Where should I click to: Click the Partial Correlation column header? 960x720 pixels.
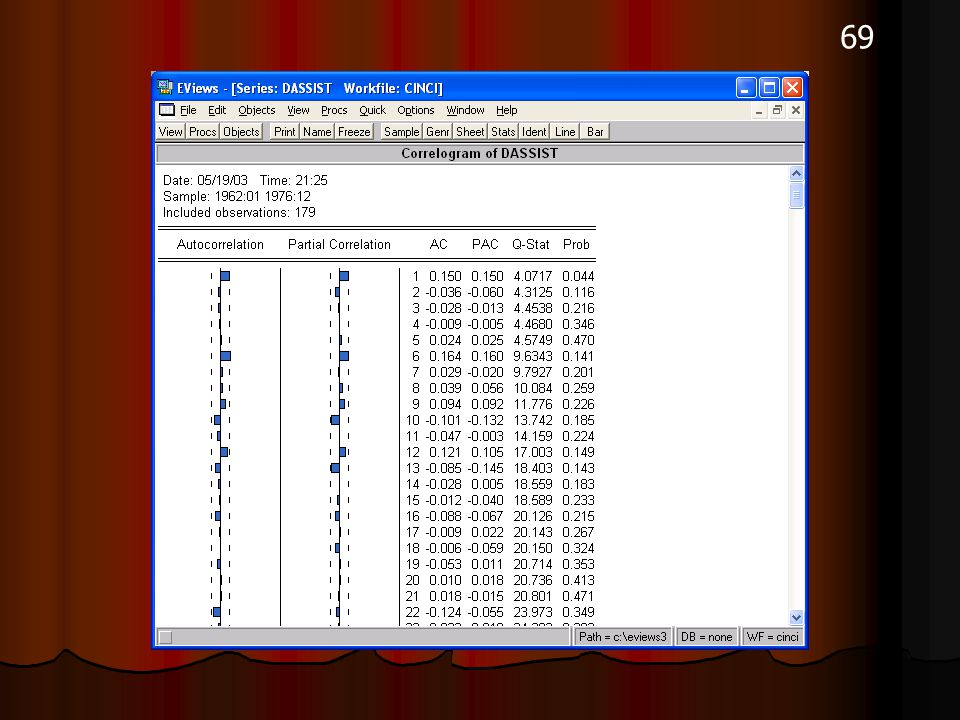339,244
